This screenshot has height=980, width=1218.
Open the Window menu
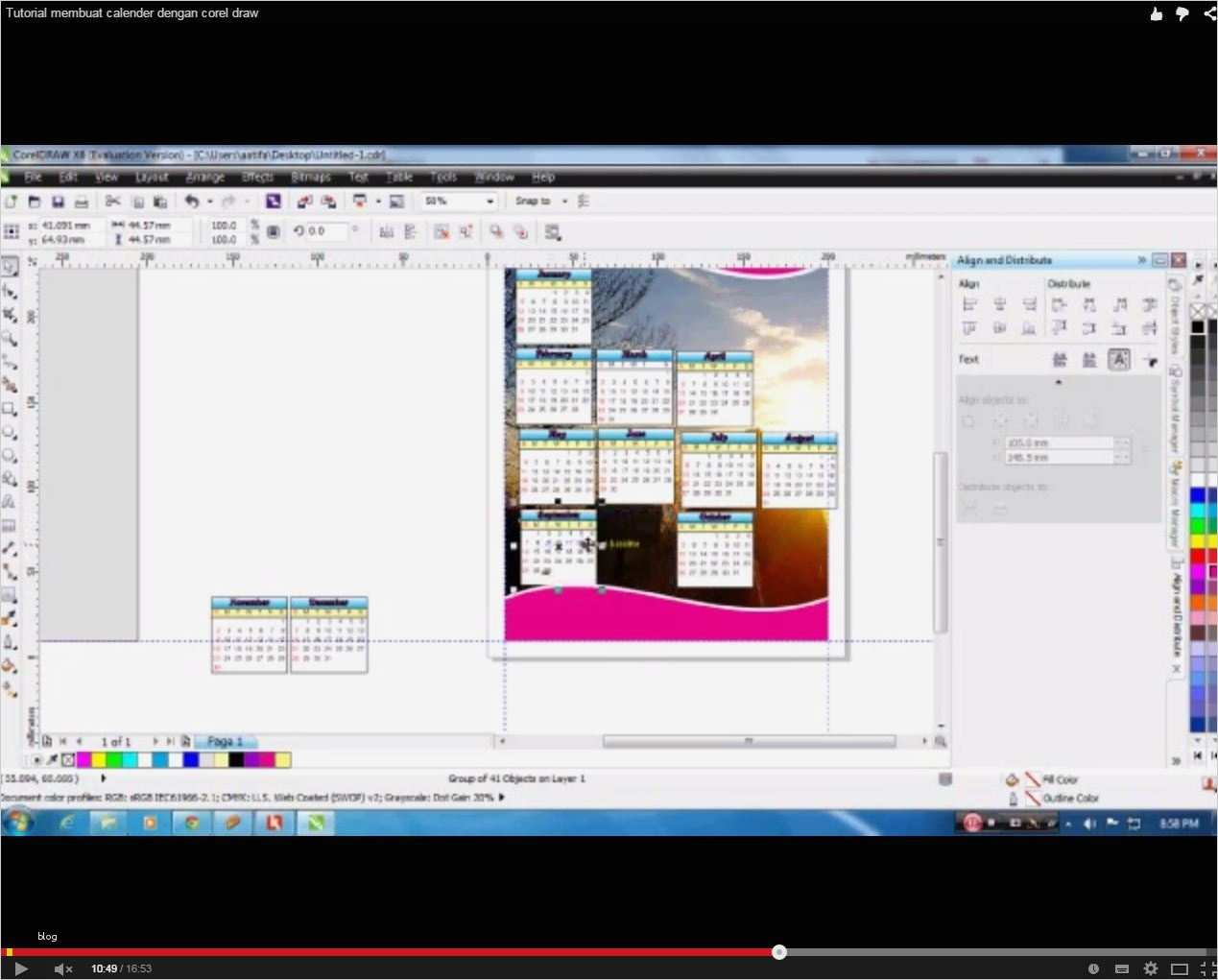(494, 177)
